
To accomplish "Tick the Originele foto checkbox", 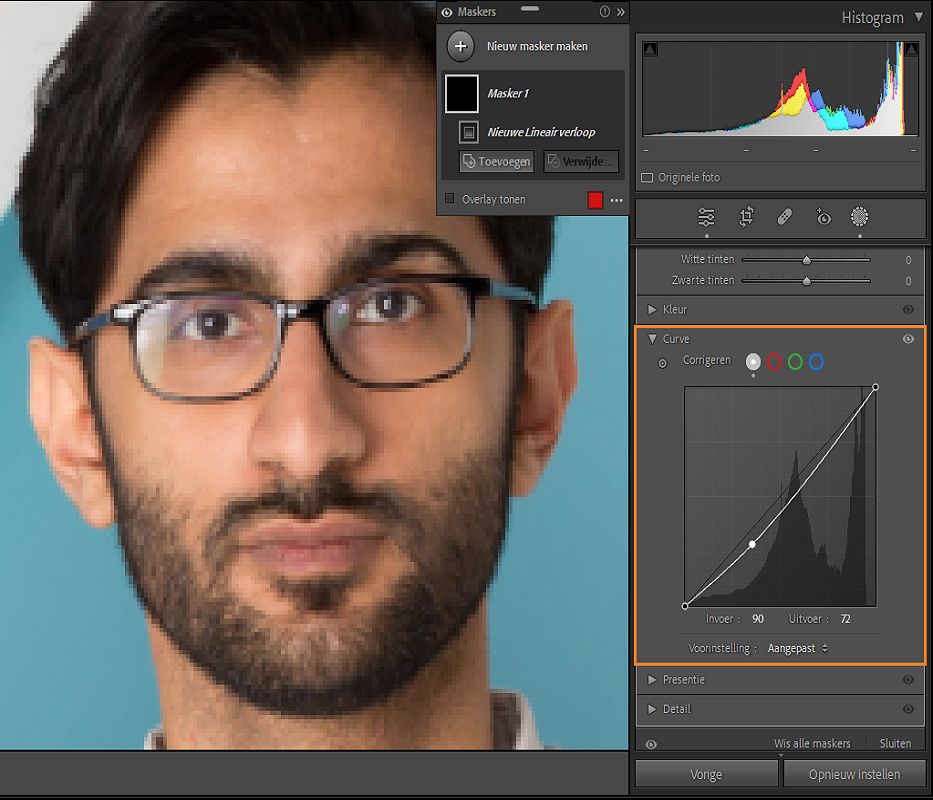I will [x=648, y=178].
